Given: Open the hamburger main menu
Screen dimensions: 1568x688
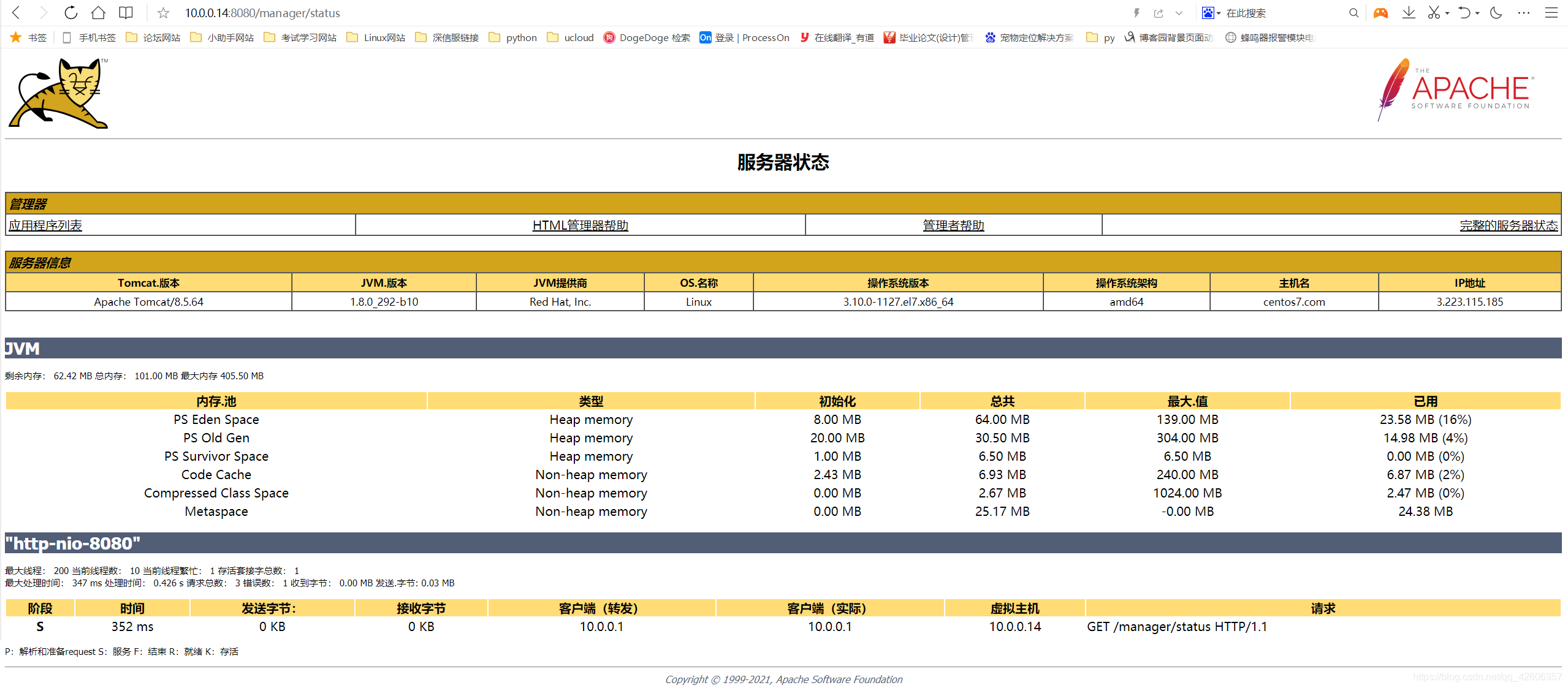Looking at the screenshot, I should (1551, 13).
